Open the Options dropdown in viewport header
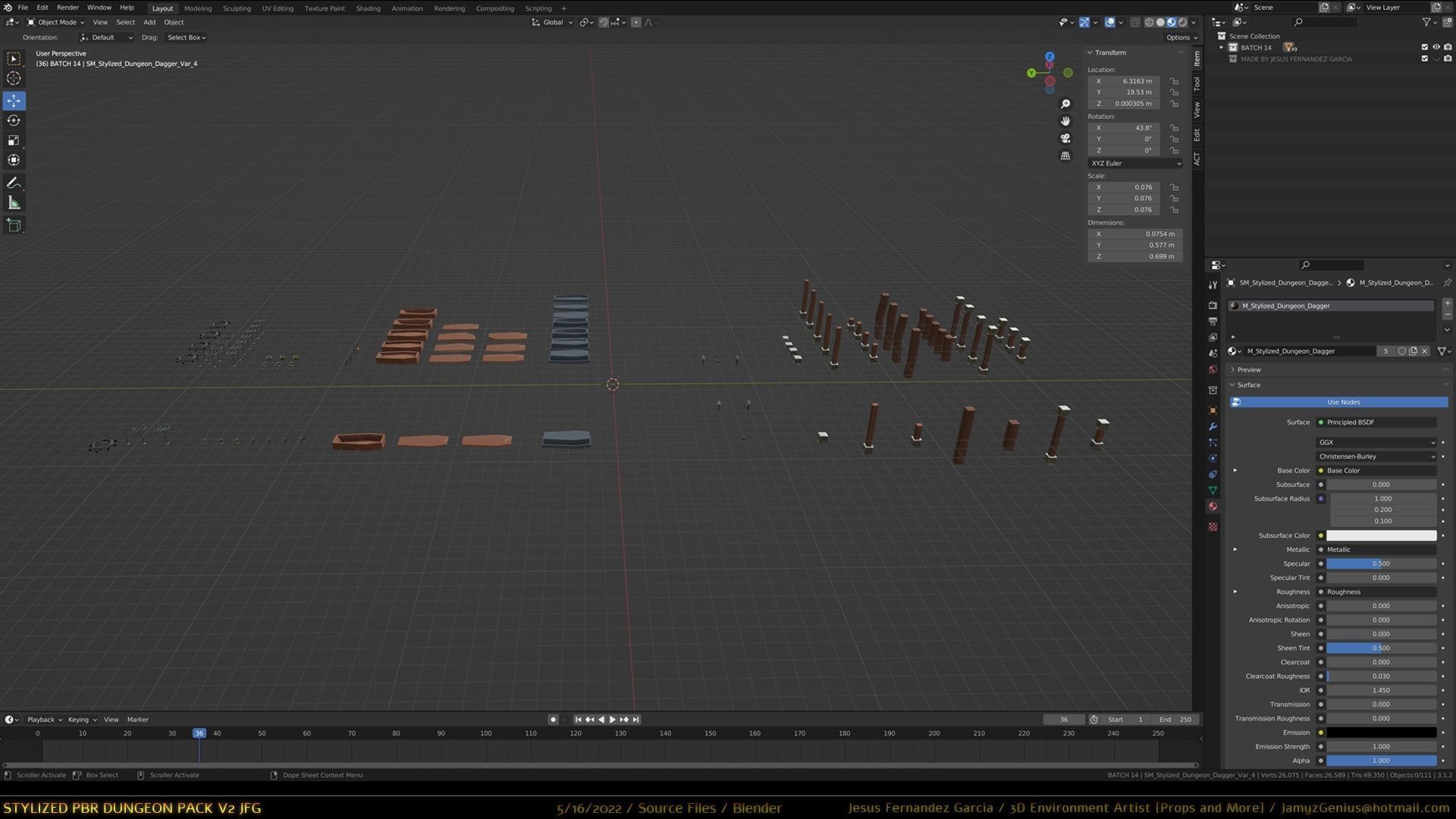 [1181, 37]
